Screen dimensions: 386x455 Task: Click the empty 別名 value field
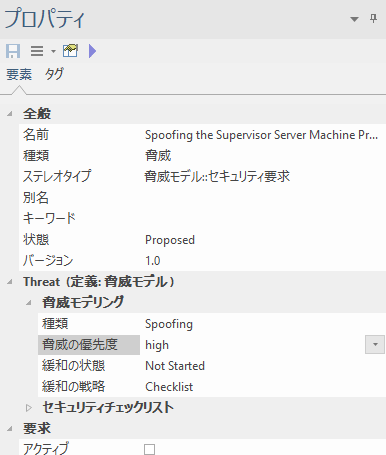pyautogui.click(x=263, y=198)
